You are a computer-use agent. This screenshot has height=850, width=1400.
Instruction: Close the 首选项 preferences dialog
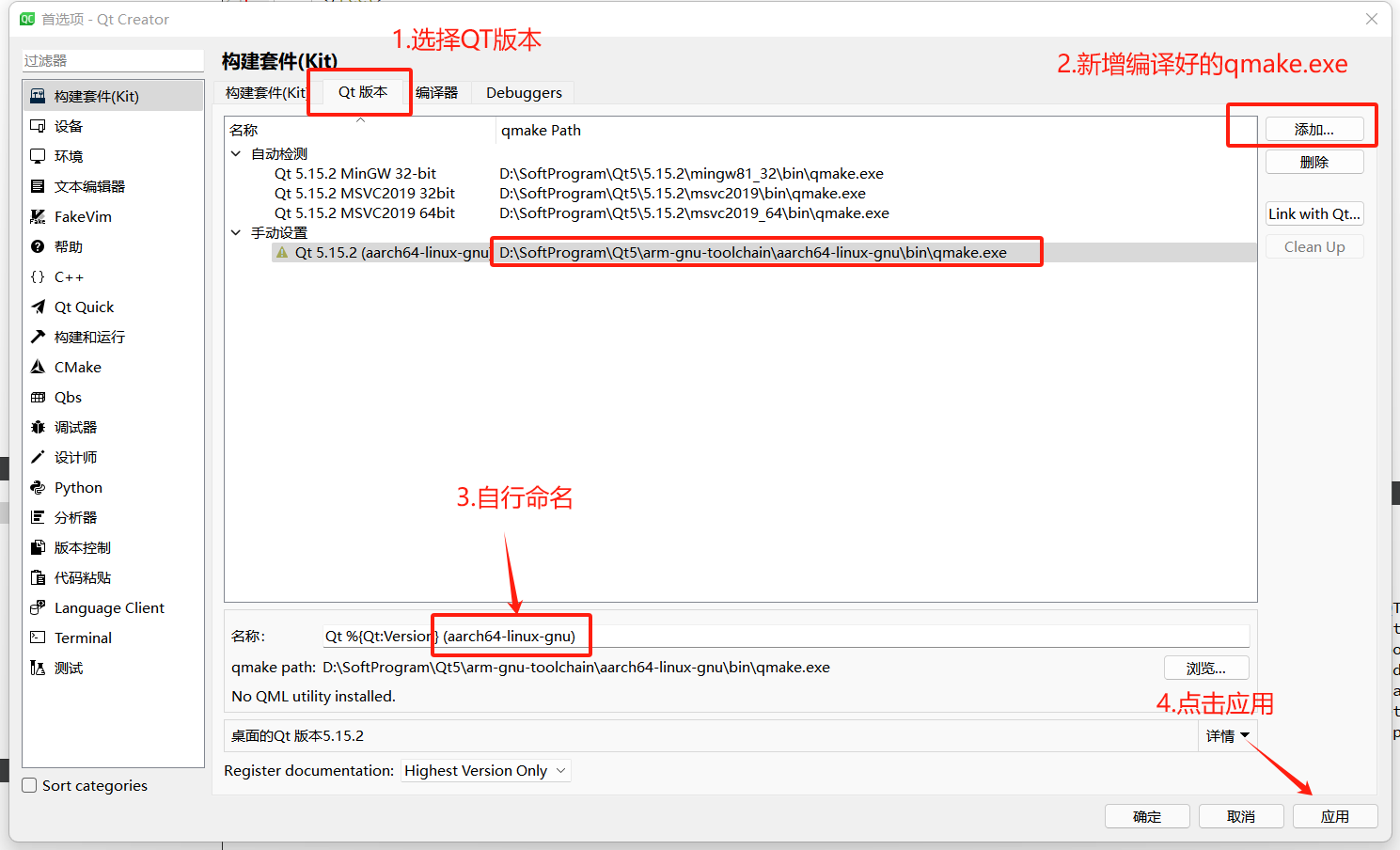[1372, 19]
